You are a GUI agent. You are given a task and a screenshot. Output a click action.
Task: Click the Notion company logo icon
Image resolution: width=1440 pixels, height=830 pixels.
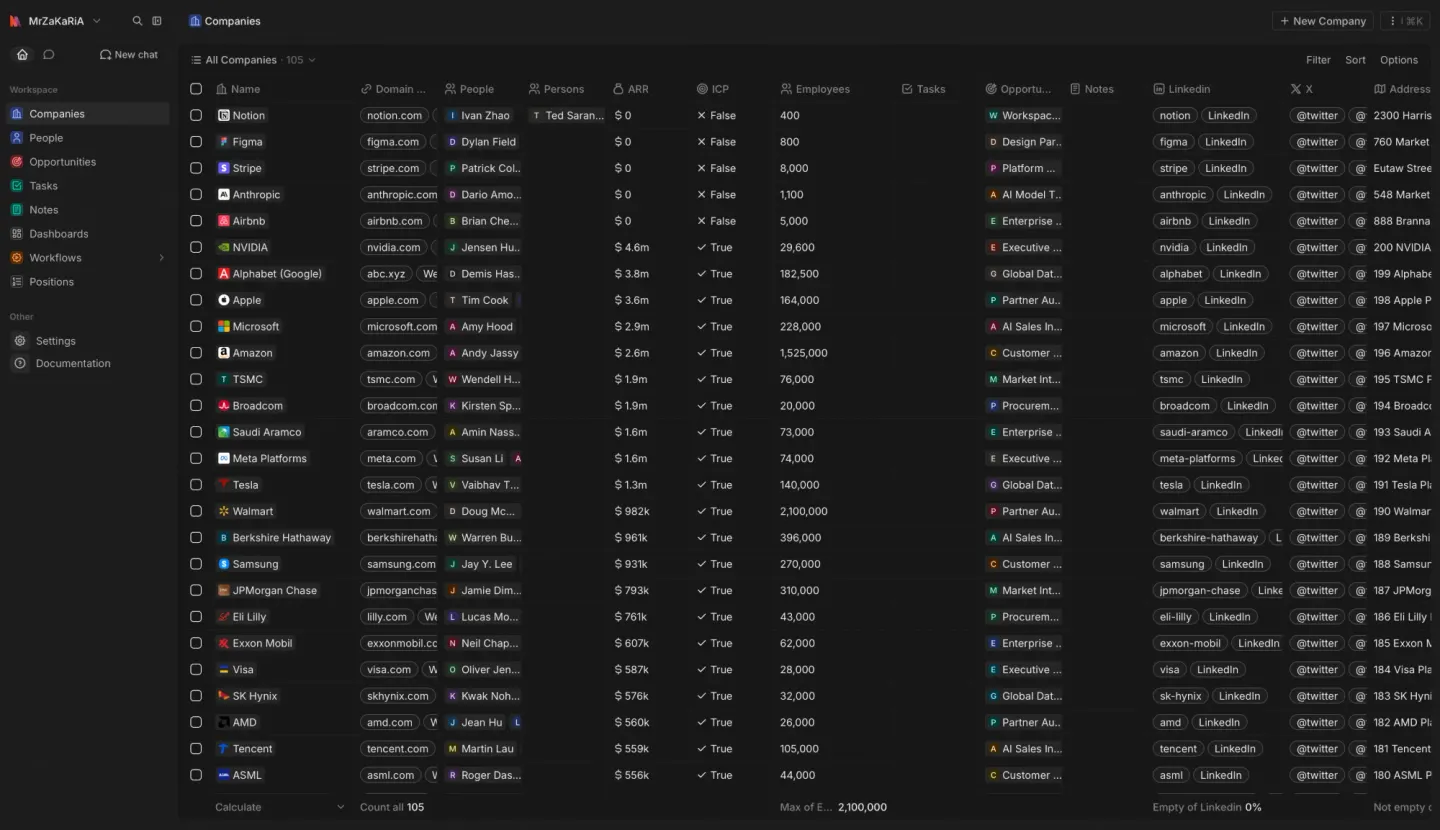coord(224,115)
